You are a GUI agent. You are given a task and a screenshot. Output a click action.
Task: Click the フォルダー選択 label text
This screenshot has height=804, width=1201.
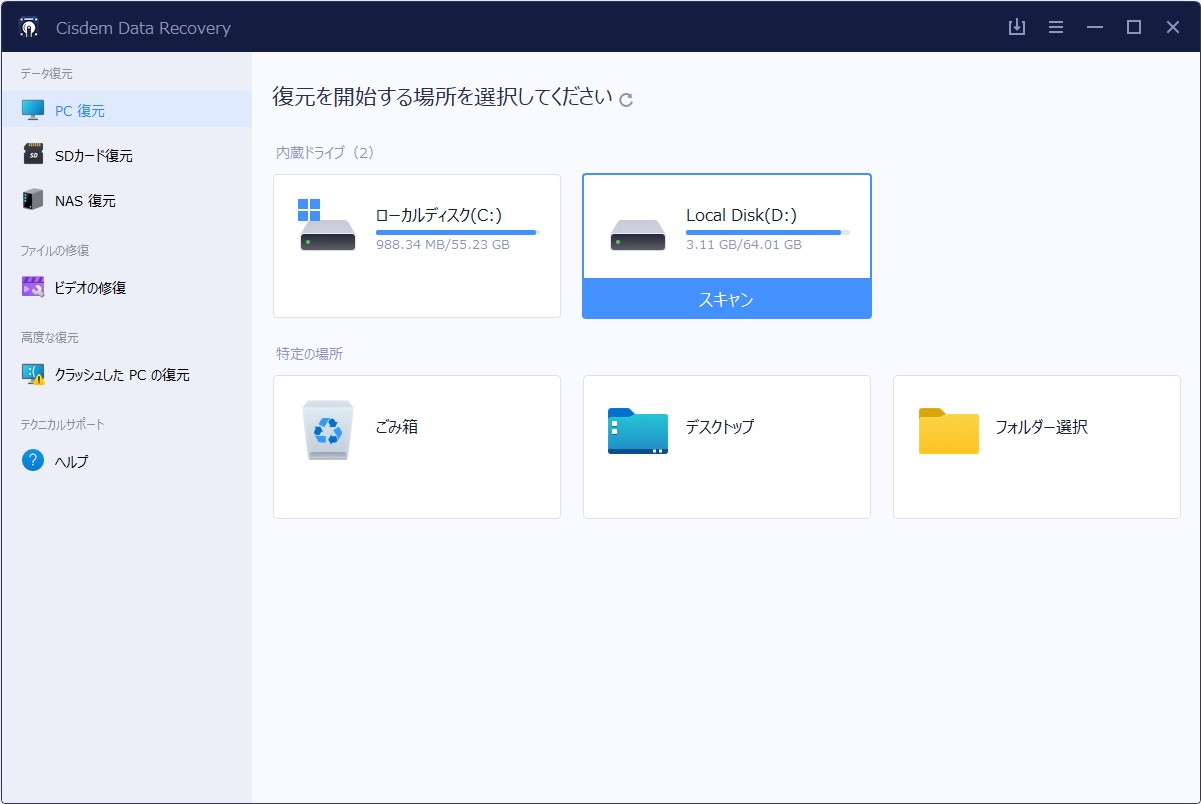pyautogui.click(x=1041, y=427)
